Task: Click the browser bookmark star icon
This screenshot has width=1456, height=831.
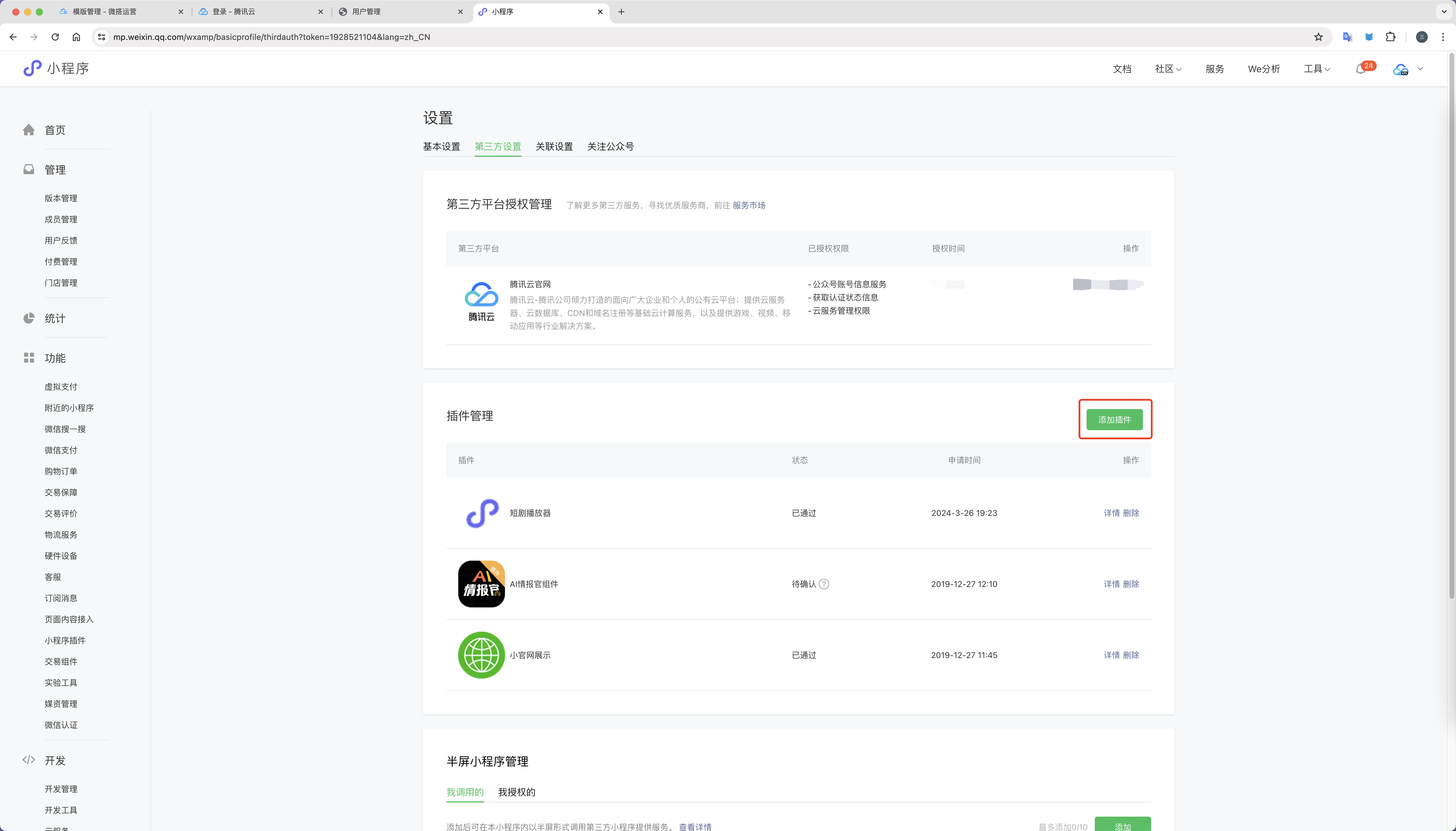Action: pyautogui.click(x=1319, y=37)
